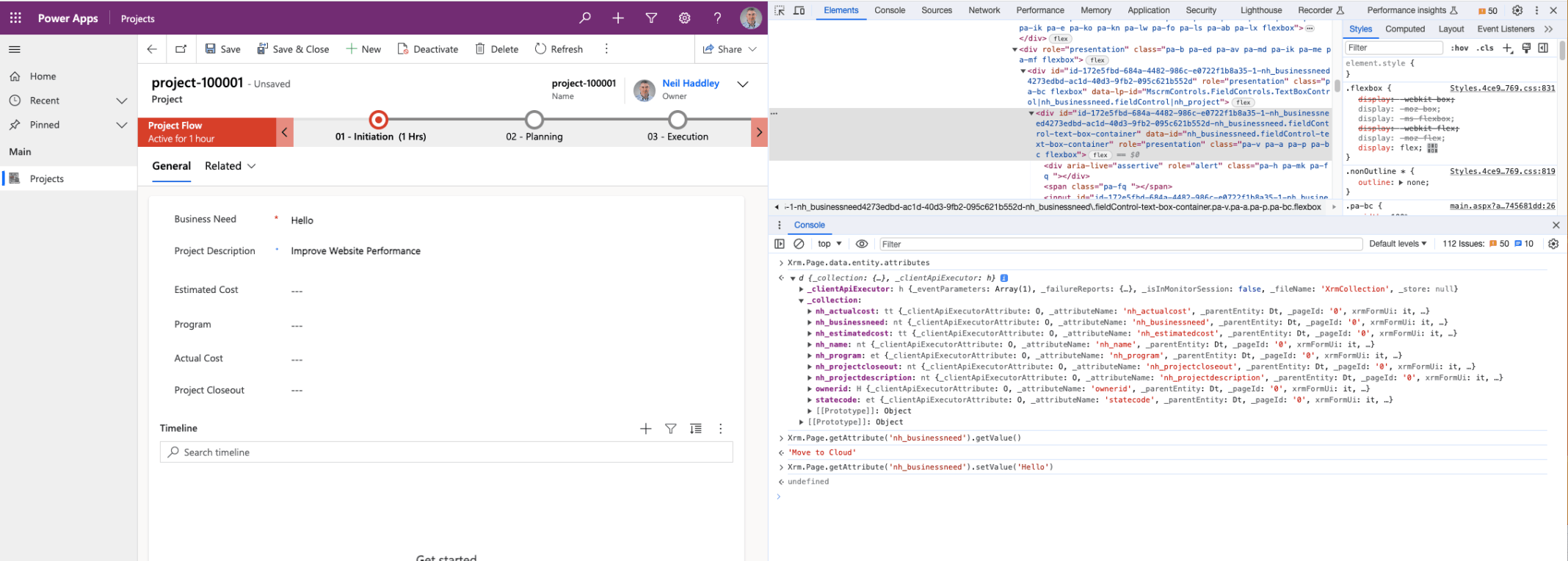Switch to the Network tab in DevTools
1568x561 pixels.
[984, 10]
